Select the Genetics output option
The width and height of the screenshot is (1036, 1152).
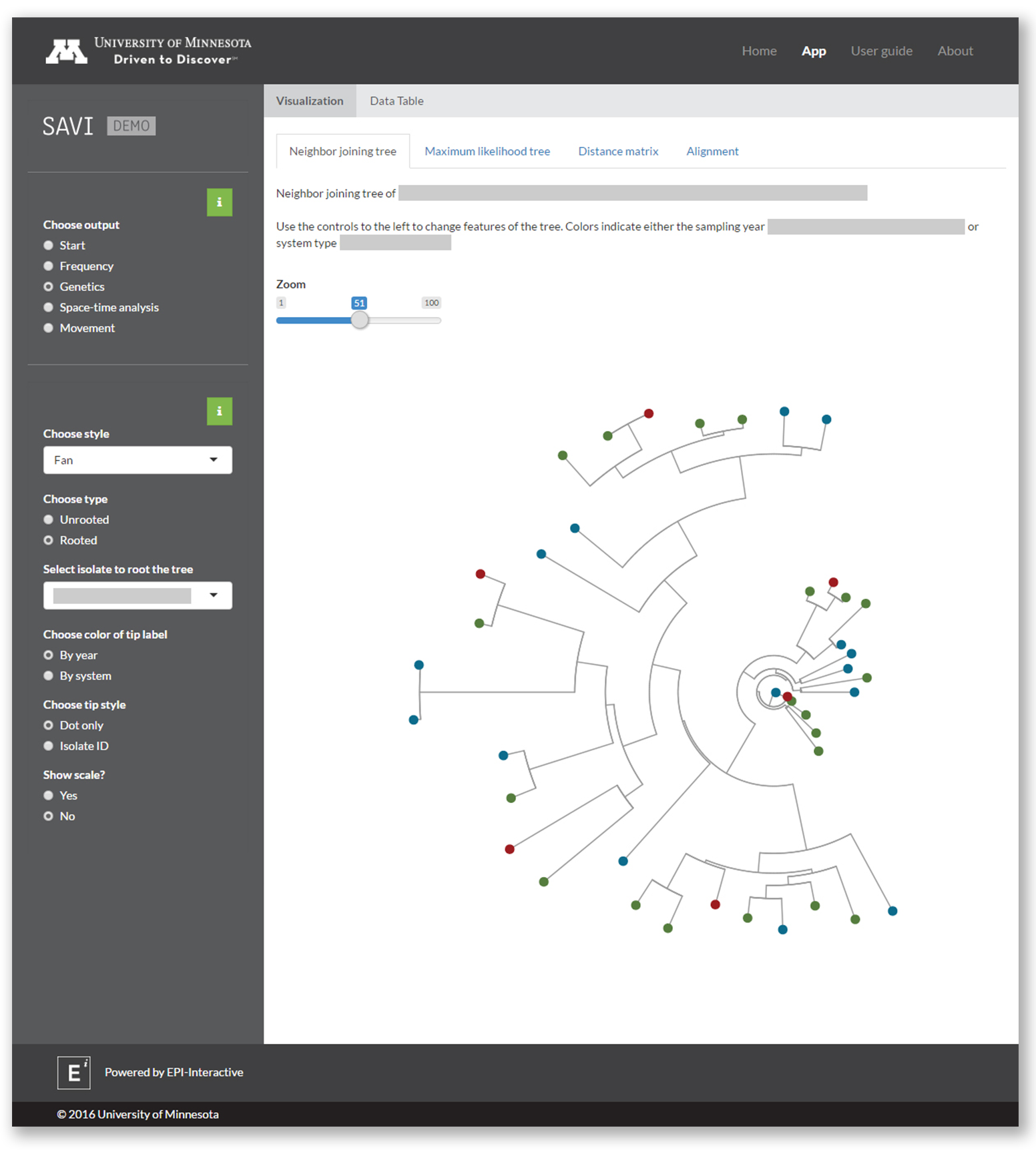[48, 287]
